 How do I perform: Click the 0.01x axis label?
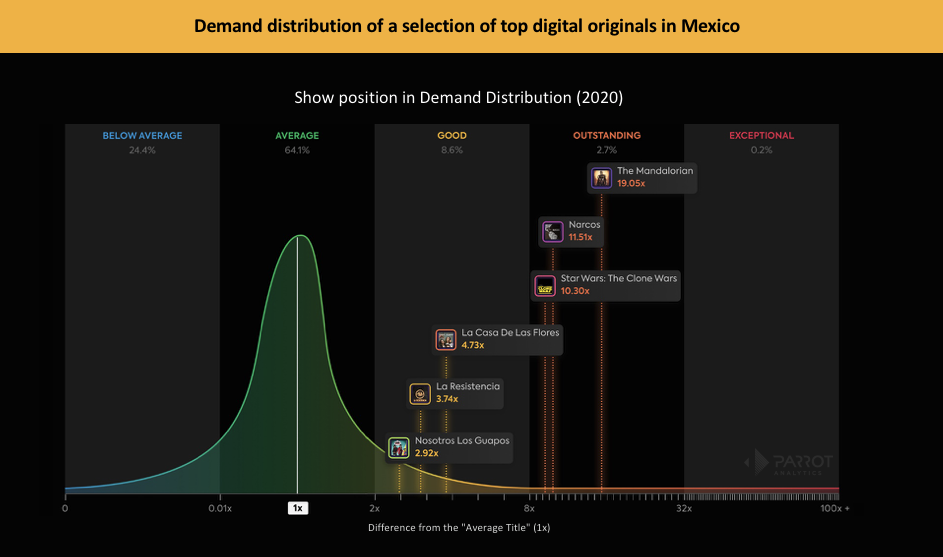pos(220,509)
